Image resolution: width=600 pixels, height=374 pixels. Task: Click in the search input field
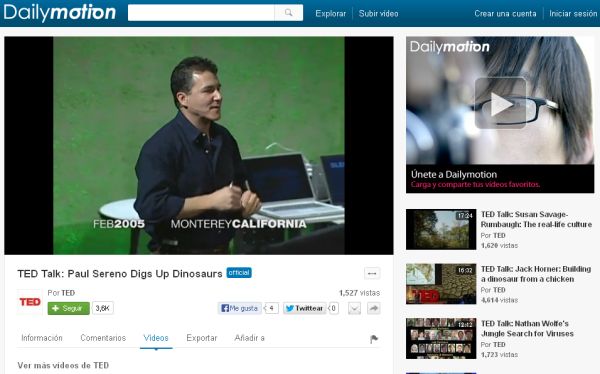click(x=201, y=13)
